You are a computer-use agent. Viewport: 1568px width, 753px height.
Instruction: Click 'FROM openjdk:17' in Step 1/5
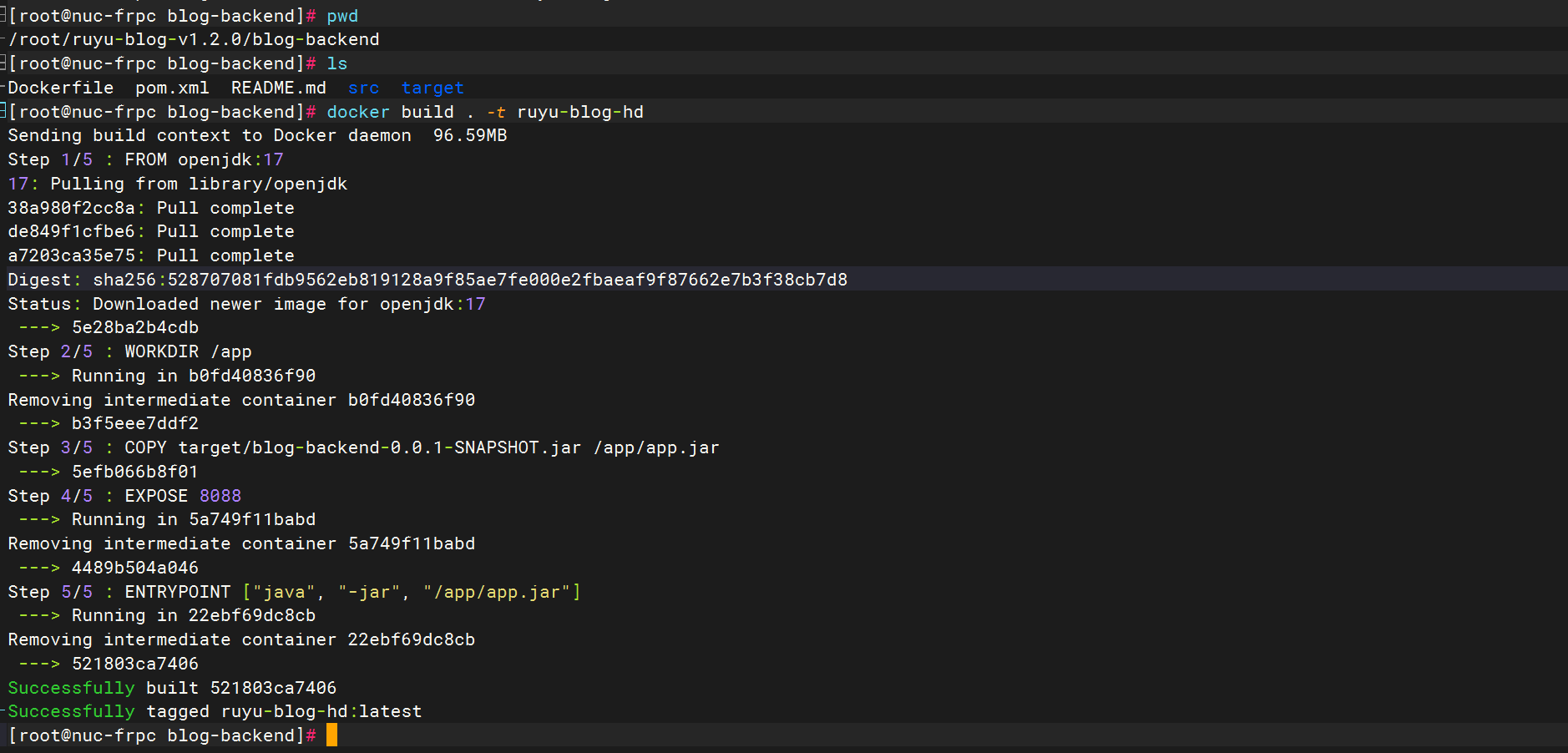pos(205,159)
